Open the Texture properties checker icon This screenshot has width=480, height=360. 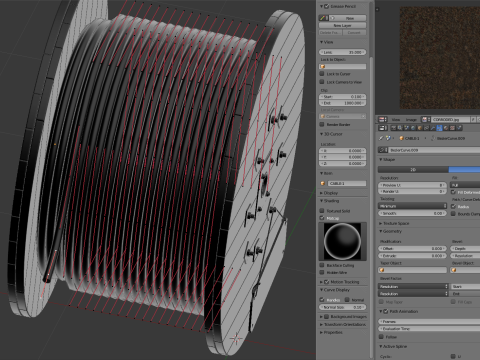point(452,128)
